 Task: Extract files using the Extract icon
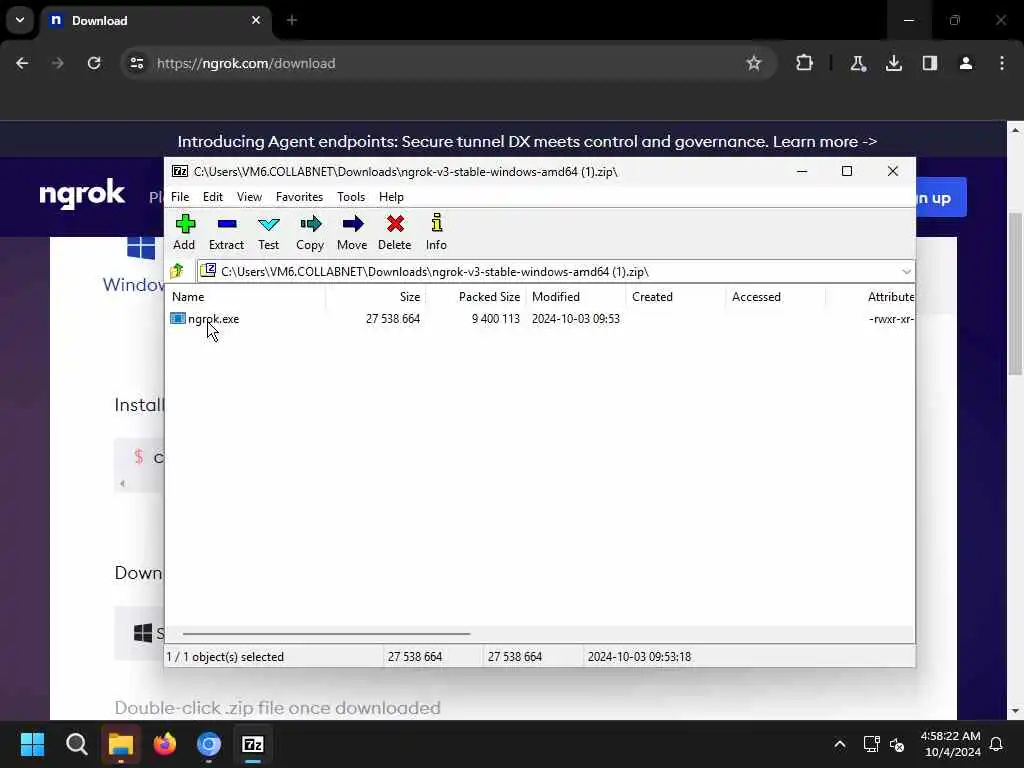[226, 232]
